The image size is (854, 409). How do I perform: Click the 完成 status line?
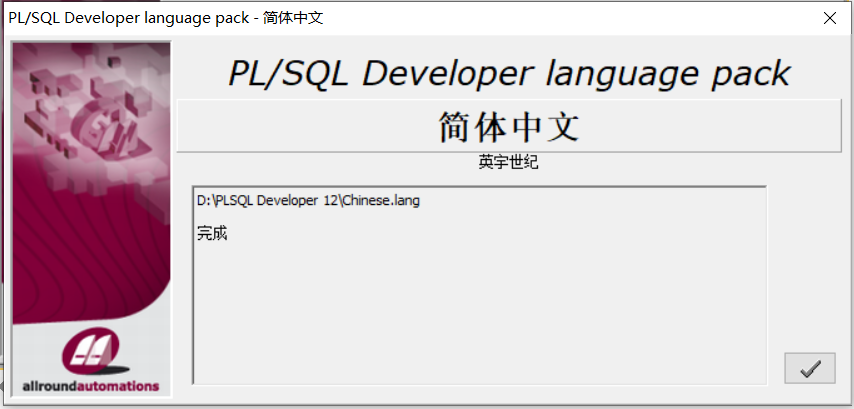point(212,234)
